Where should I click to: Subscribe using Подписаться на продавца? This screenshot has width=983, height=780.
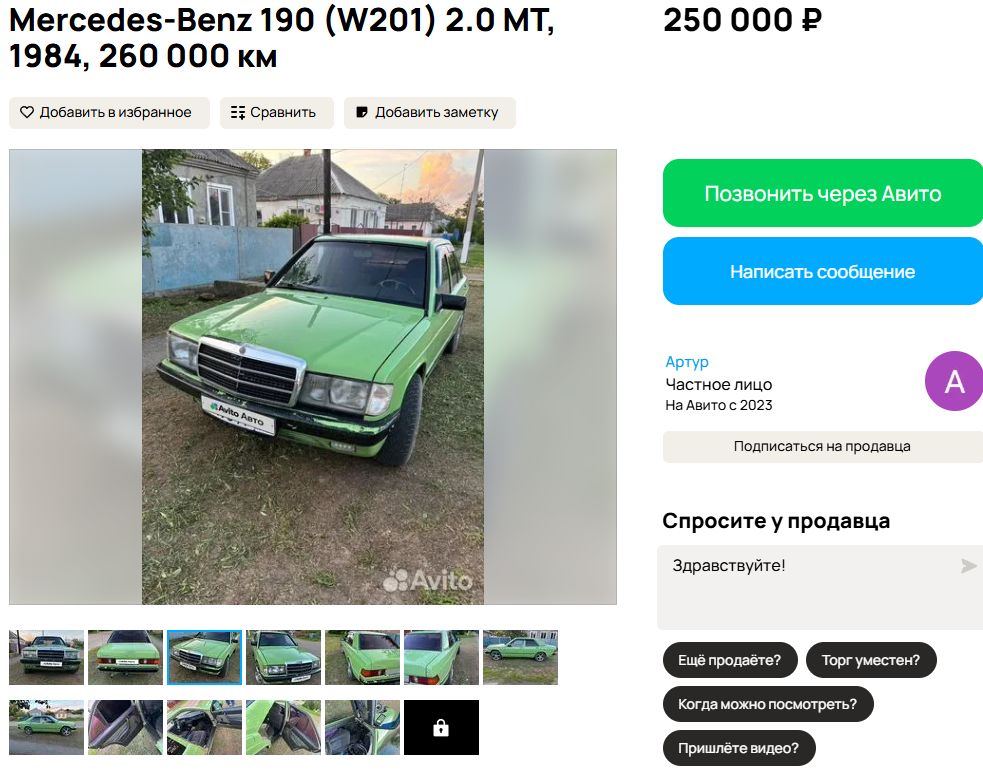point(823,446)
